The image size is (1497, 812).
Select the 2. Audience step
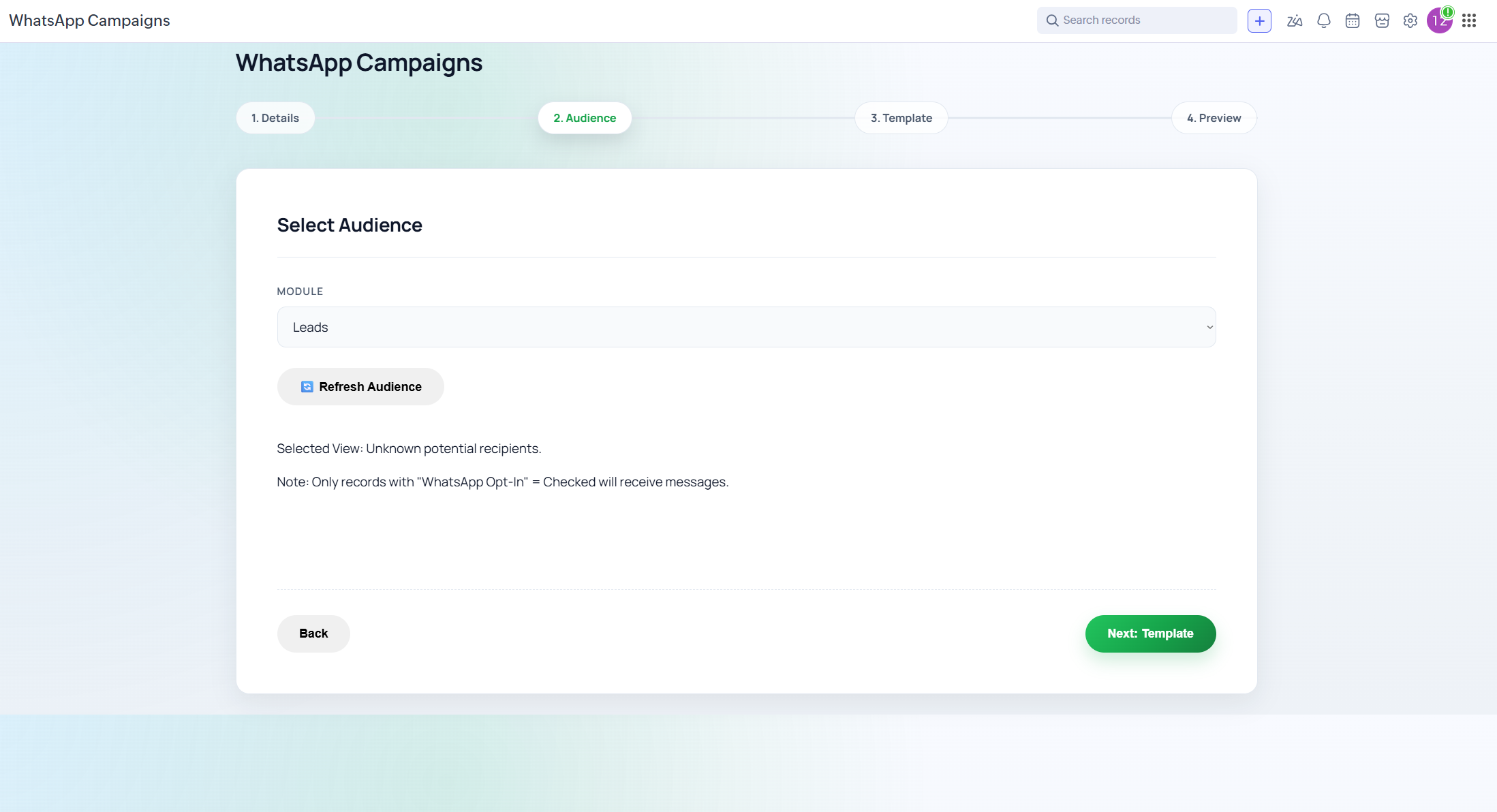click(585, 118)
